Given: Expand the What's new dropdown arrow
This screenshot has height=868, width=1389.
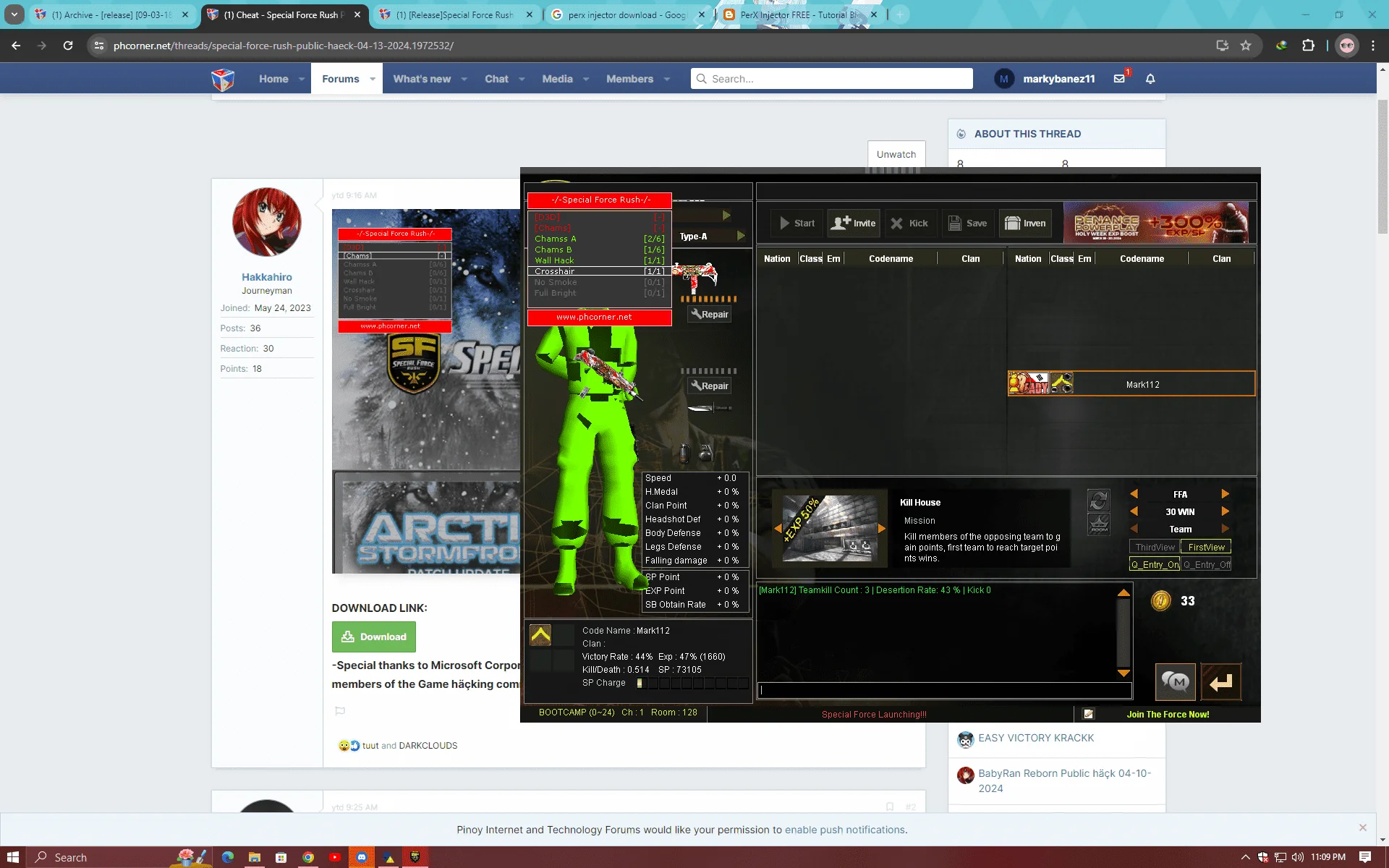Looking at the screenshot, I should click(x=464, y=79).
